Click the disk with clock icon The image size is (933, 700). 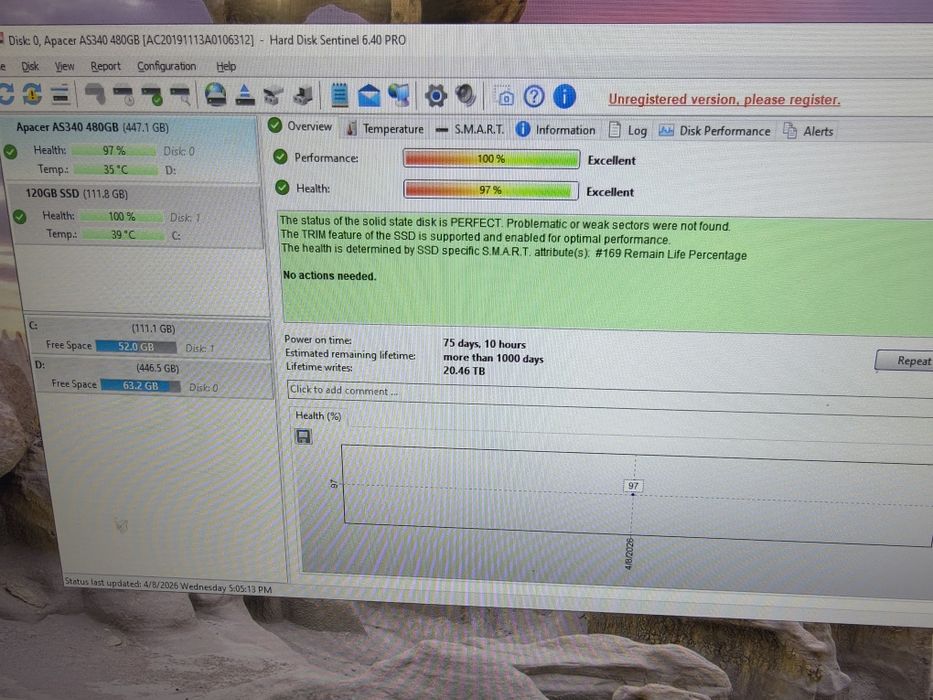pyautogui.click(x=124, y=95)
